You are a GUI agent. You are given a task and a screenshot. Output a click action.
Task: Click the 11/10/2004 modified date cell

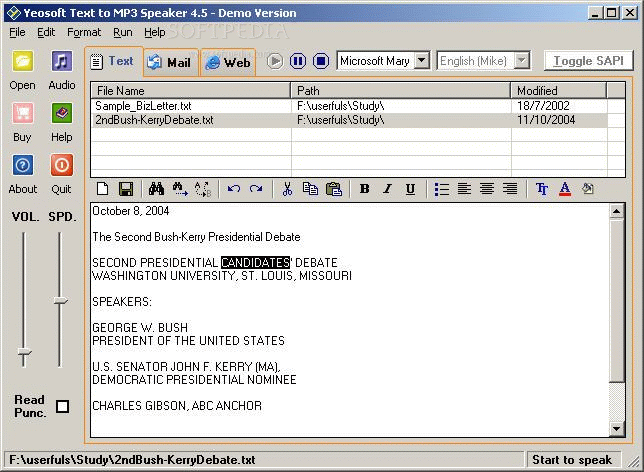[546, 120]
